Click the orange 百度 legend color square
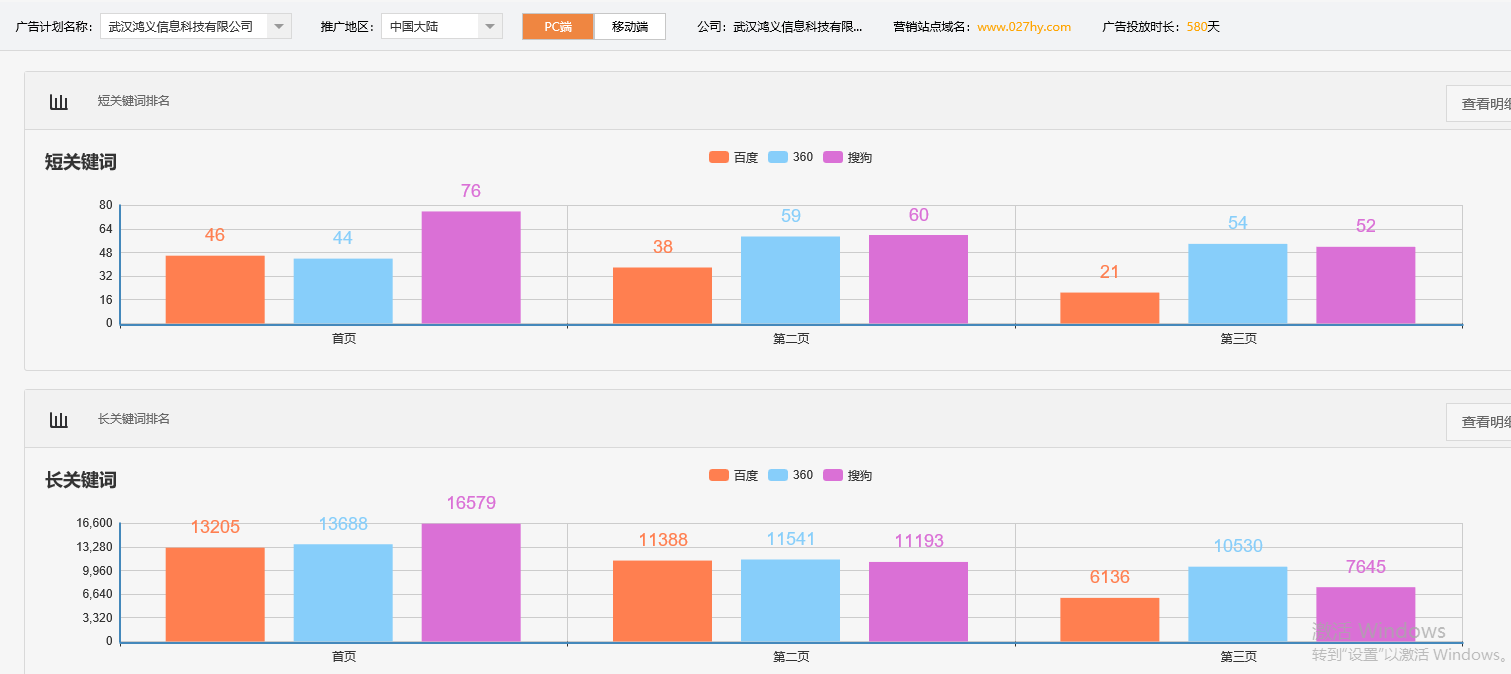 click(x=719, y=156)
